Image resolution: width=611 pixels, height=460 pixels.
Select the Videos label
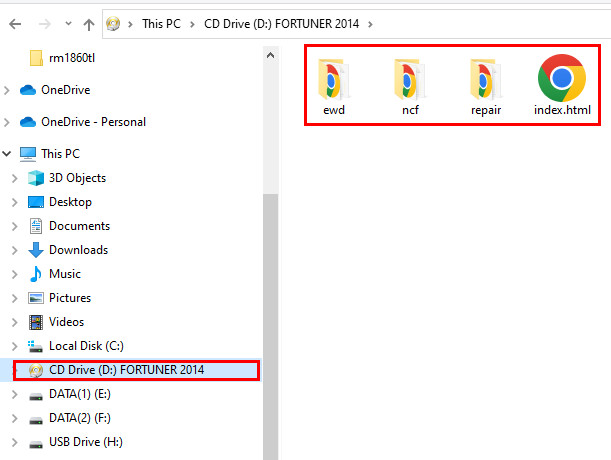point(66,322)
